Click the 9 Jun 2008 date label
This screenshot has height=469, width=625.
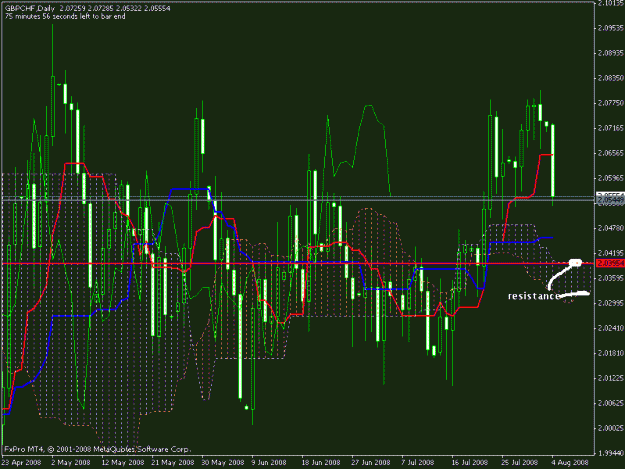coord(269,462)
